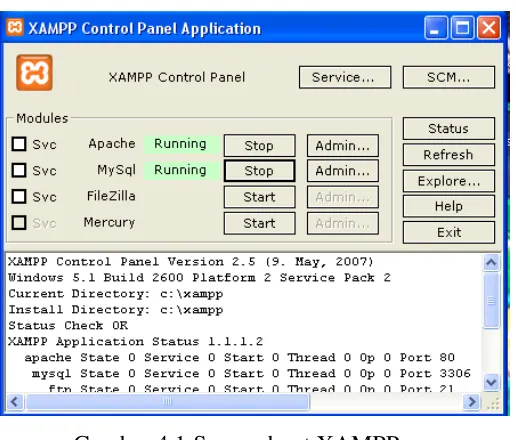Maximize the XAMPP Control Panel window
The height and width of the screenshot is (440, 516).
pos(462,28)
